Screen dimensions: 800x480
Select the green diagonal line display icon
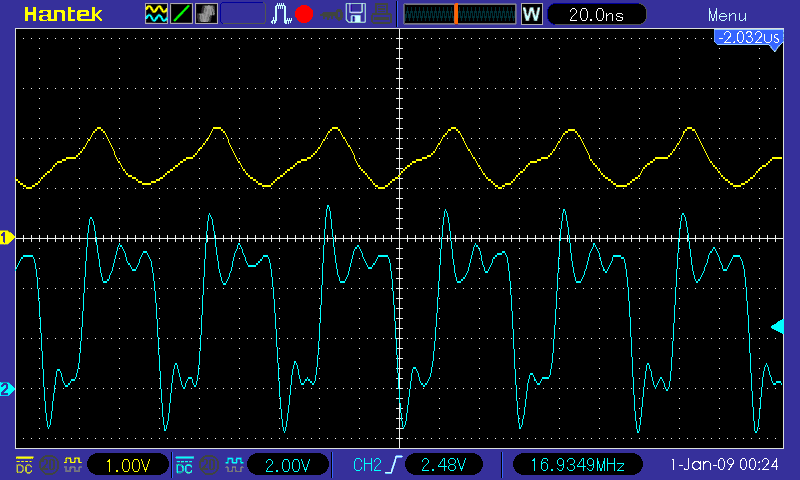tap(181, 14)
